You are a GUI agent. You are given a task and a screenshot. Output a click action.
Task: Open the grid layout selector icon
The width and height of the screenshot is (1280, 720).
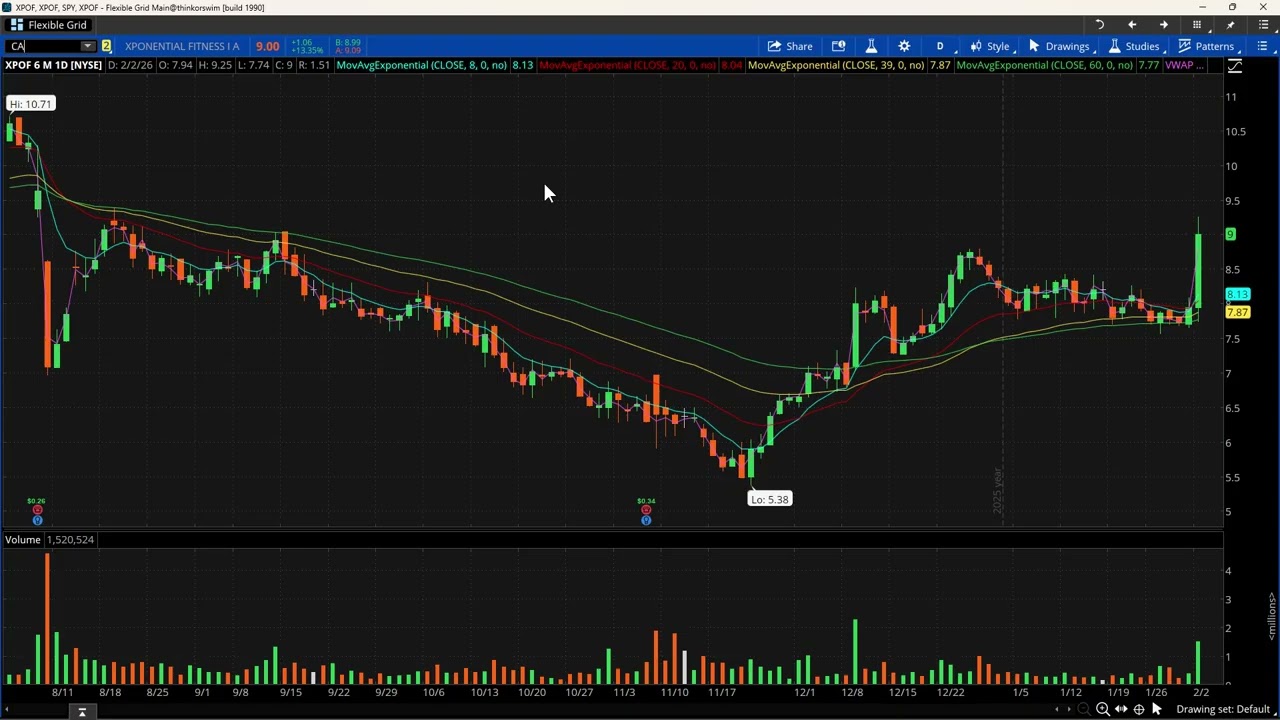pyautogui.click(x=1197, y=25)
